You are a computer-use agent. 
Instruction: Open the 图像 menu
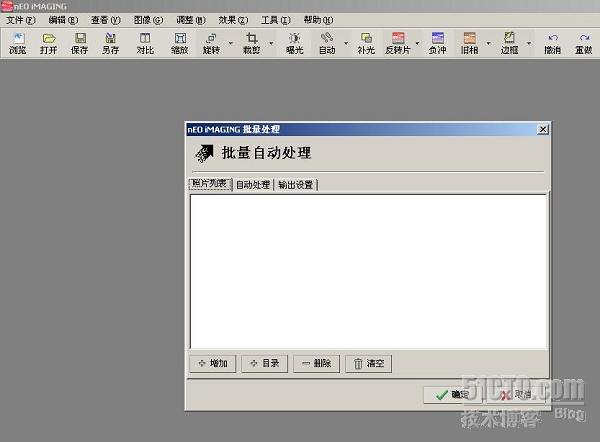[148, 20]
